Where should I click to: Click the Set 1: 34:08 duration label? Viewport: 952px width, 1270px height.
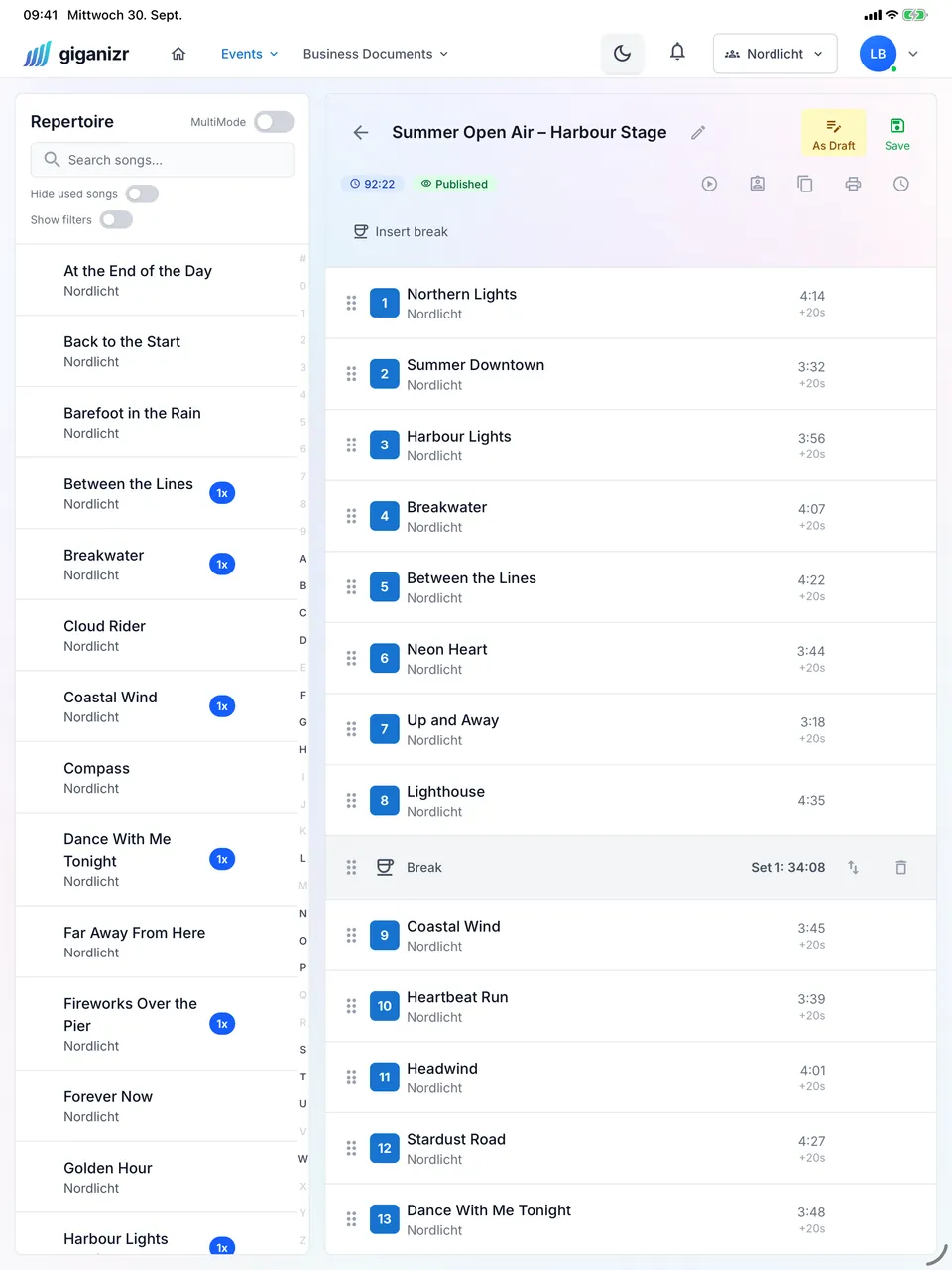coord(787,867)
